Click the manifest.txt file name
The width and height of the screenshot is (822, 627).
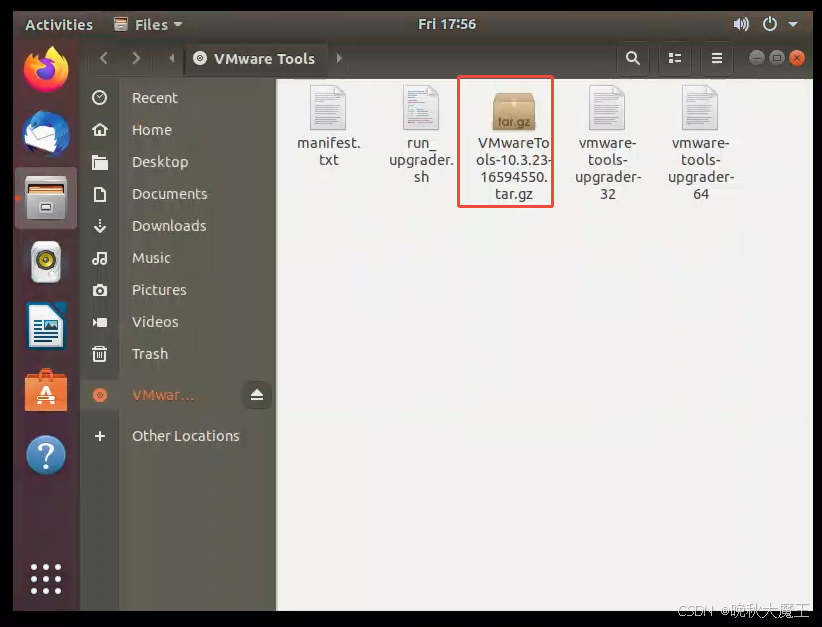click(x=329, y=152)
